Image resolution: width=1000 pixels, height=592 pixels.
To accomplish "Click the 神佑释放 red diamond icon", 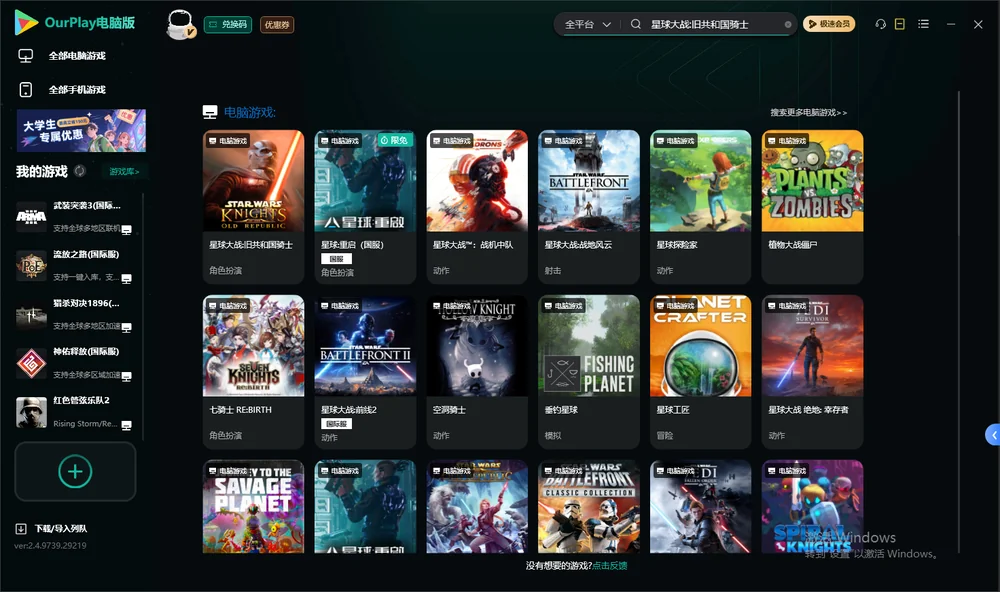I will pos(31,363).
